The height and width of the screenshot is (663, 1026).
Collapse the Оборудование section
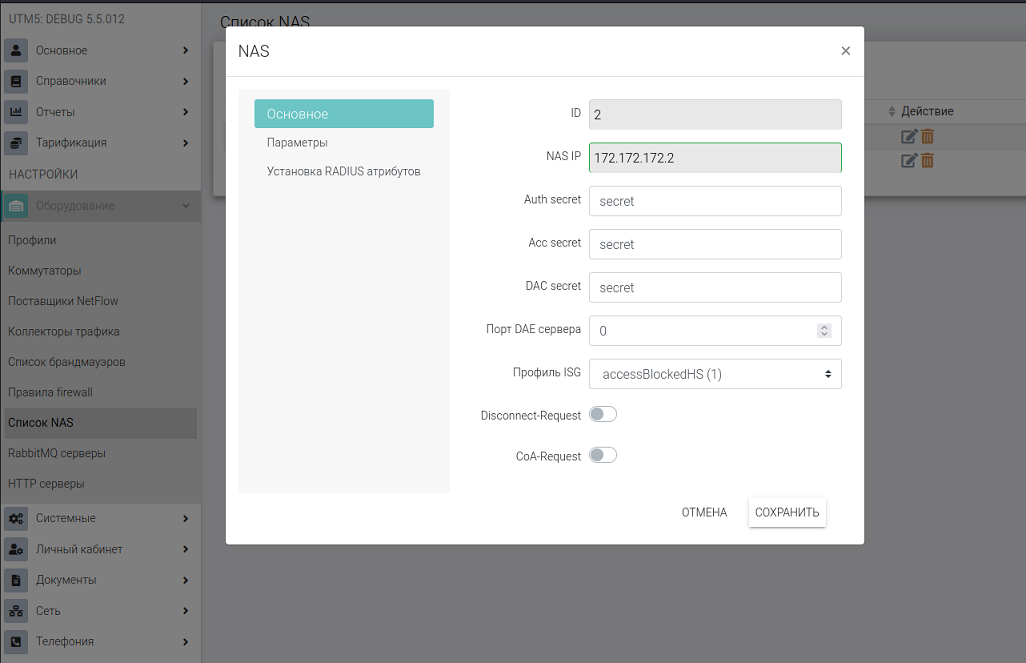(185, 206)
